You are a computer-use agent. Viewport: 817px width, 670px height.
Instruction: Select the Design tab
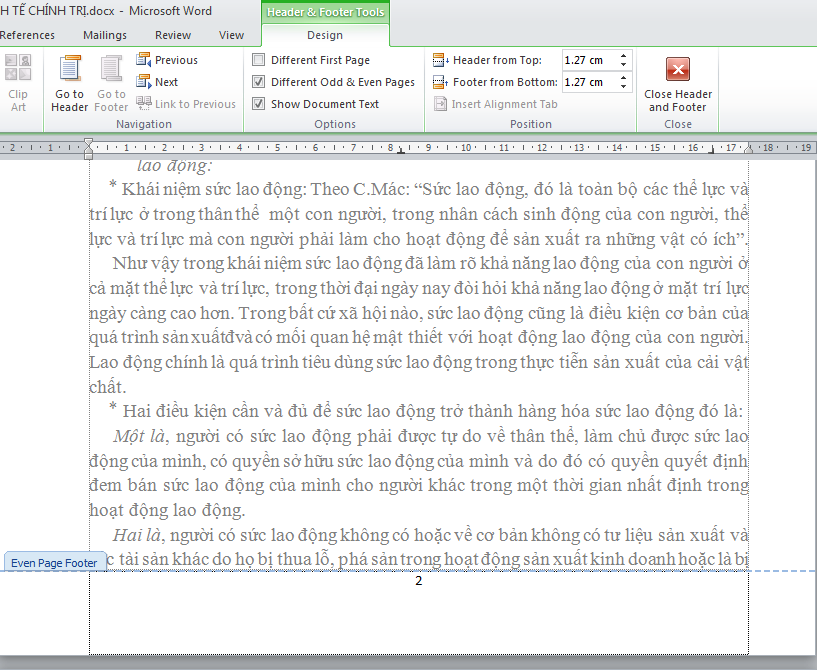pos(325,35)
